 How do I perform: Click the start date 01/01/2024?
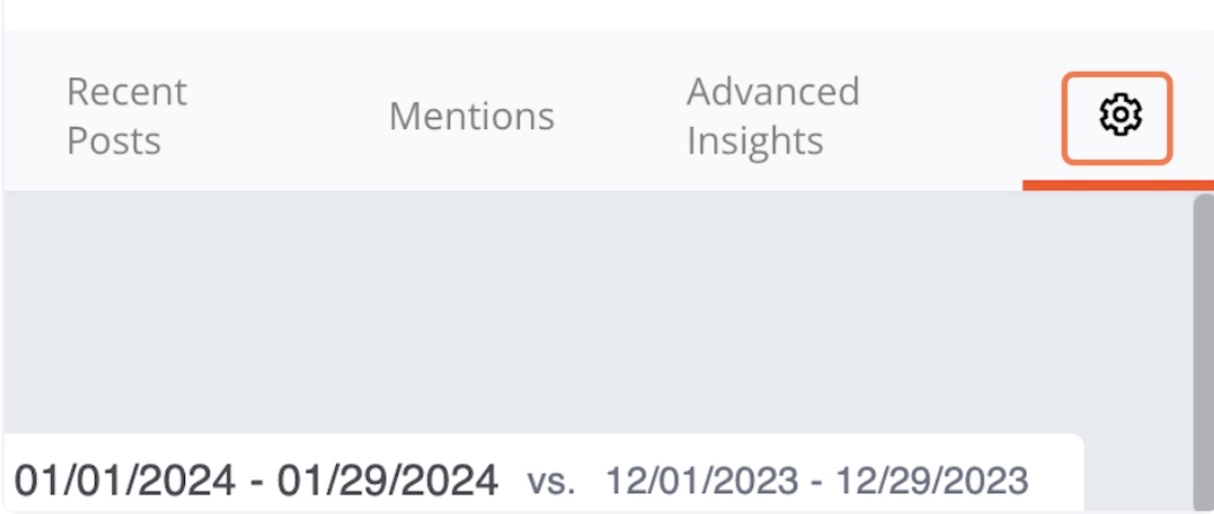click(125, 480)
